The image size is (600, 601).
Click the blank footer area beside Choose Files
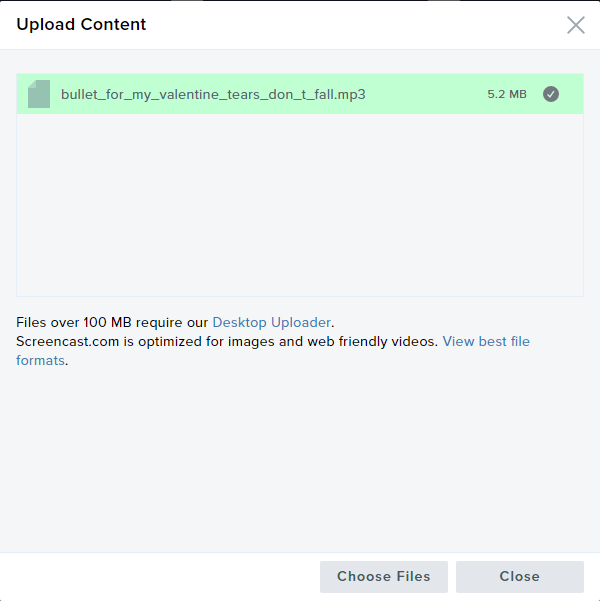coord(161,576)
